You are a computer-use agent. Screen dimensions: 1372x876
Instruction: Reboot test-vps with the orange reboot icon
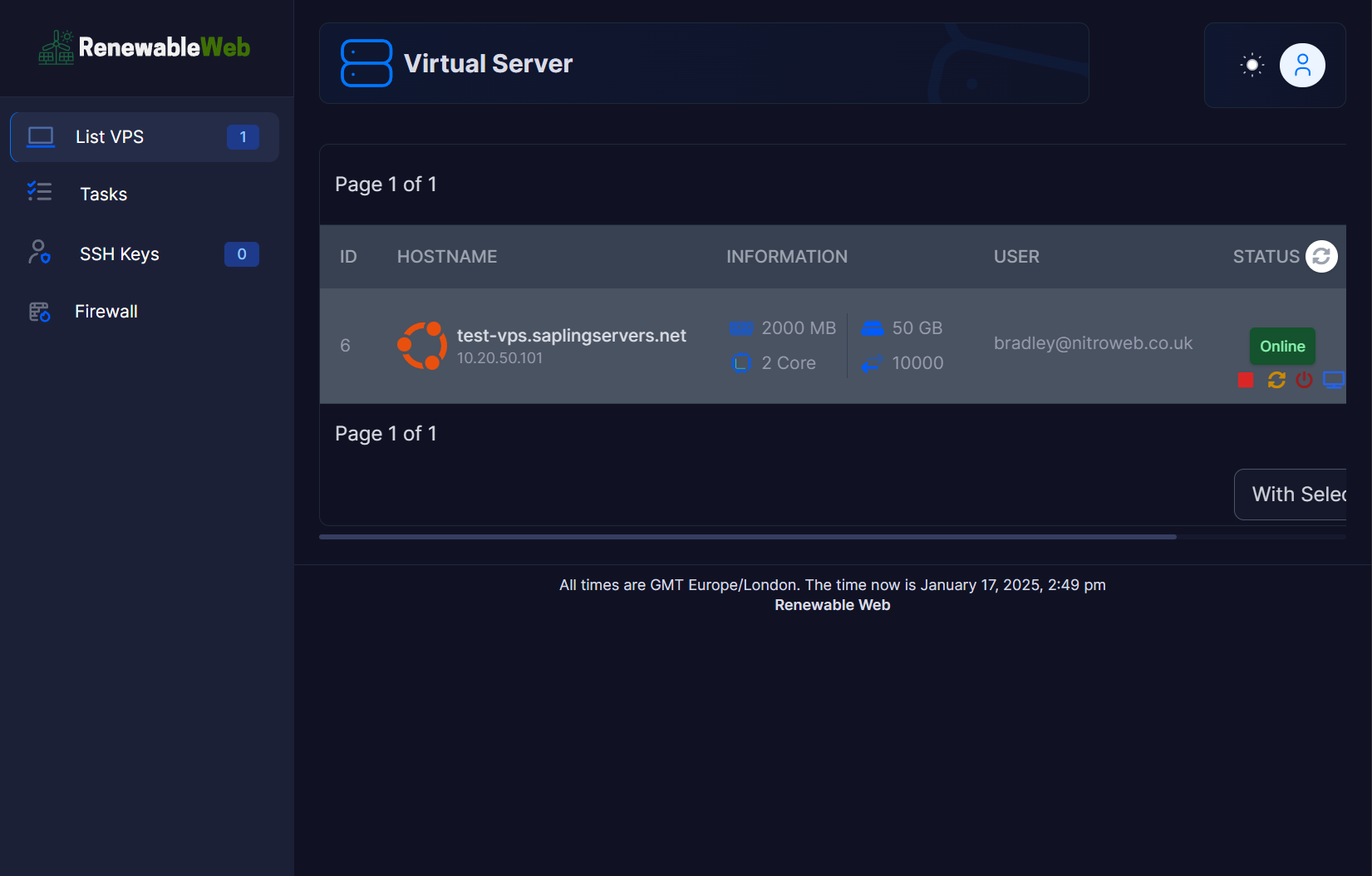coord(1276,380)
